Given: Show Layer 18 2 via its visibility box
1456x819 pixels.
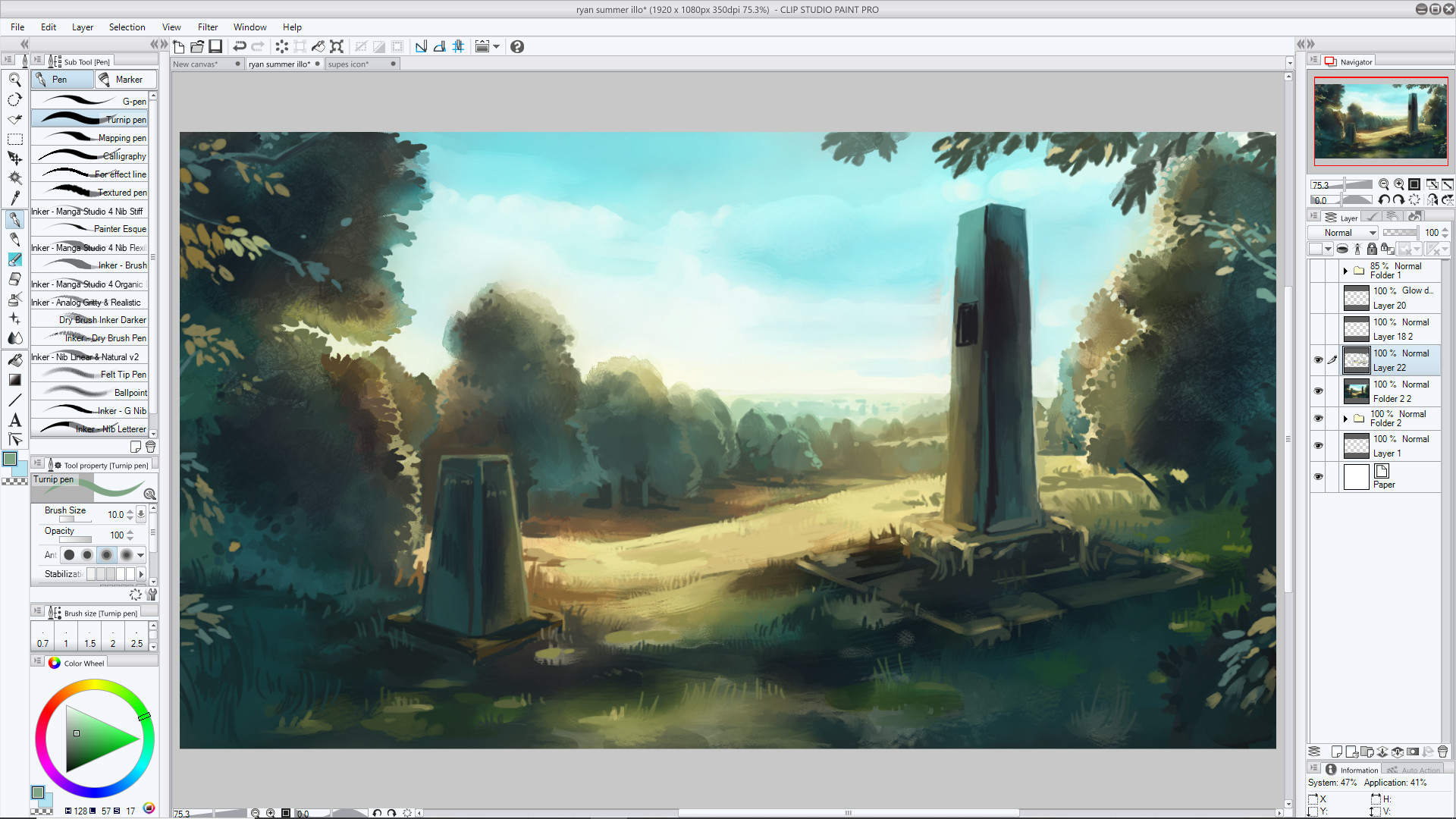Looking at the screenshot, I should pyautogui.click(x=1318, y=329).
